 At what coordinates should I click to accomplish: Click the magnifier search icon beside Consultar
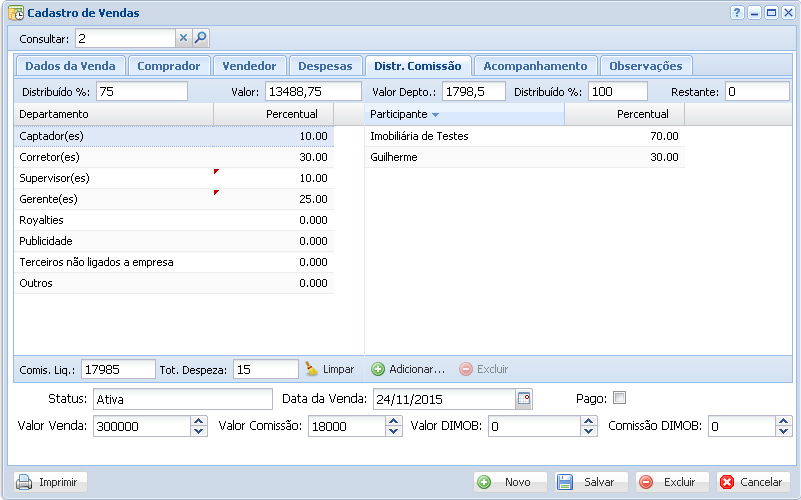(x=200, y=38)
